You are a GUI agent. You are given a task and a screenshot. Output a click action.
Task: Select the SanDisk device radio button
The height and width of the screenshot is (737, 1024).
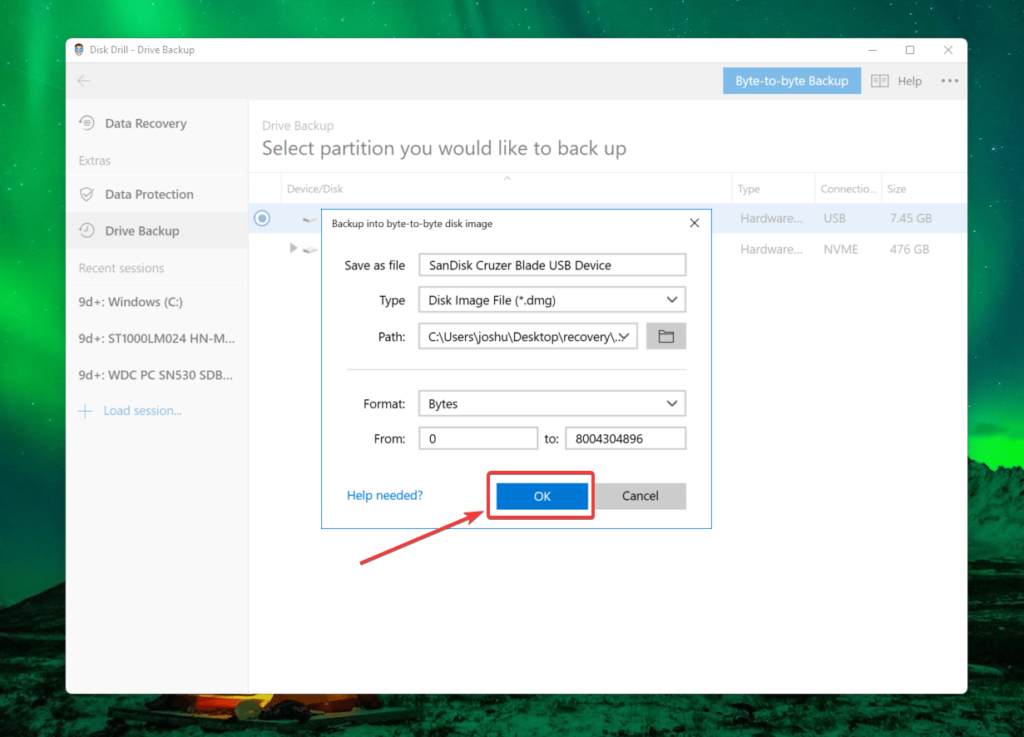[x=261, y=218]
